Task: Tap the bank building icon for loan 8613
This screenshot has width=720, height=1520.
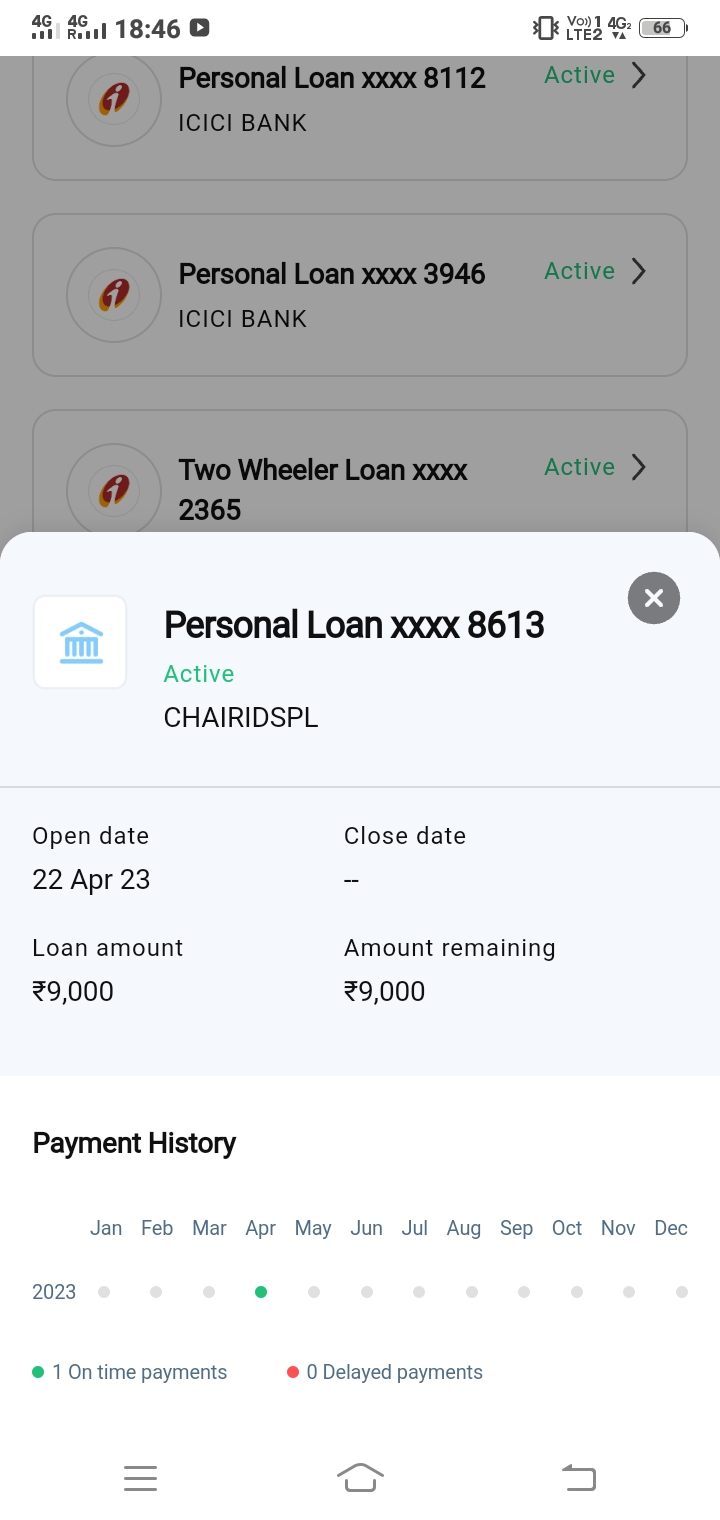Action: pos(81,642)
